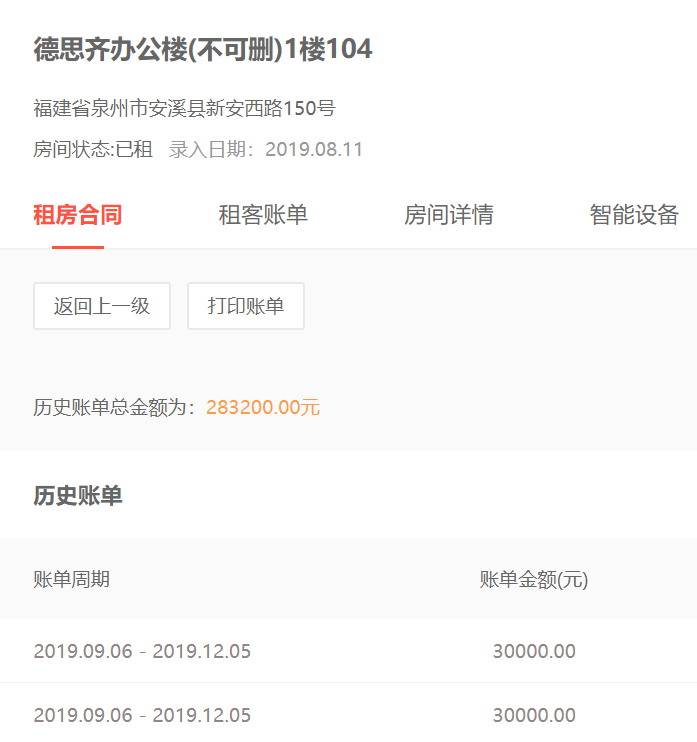Click the 打印账单 button

coord(246,306)
